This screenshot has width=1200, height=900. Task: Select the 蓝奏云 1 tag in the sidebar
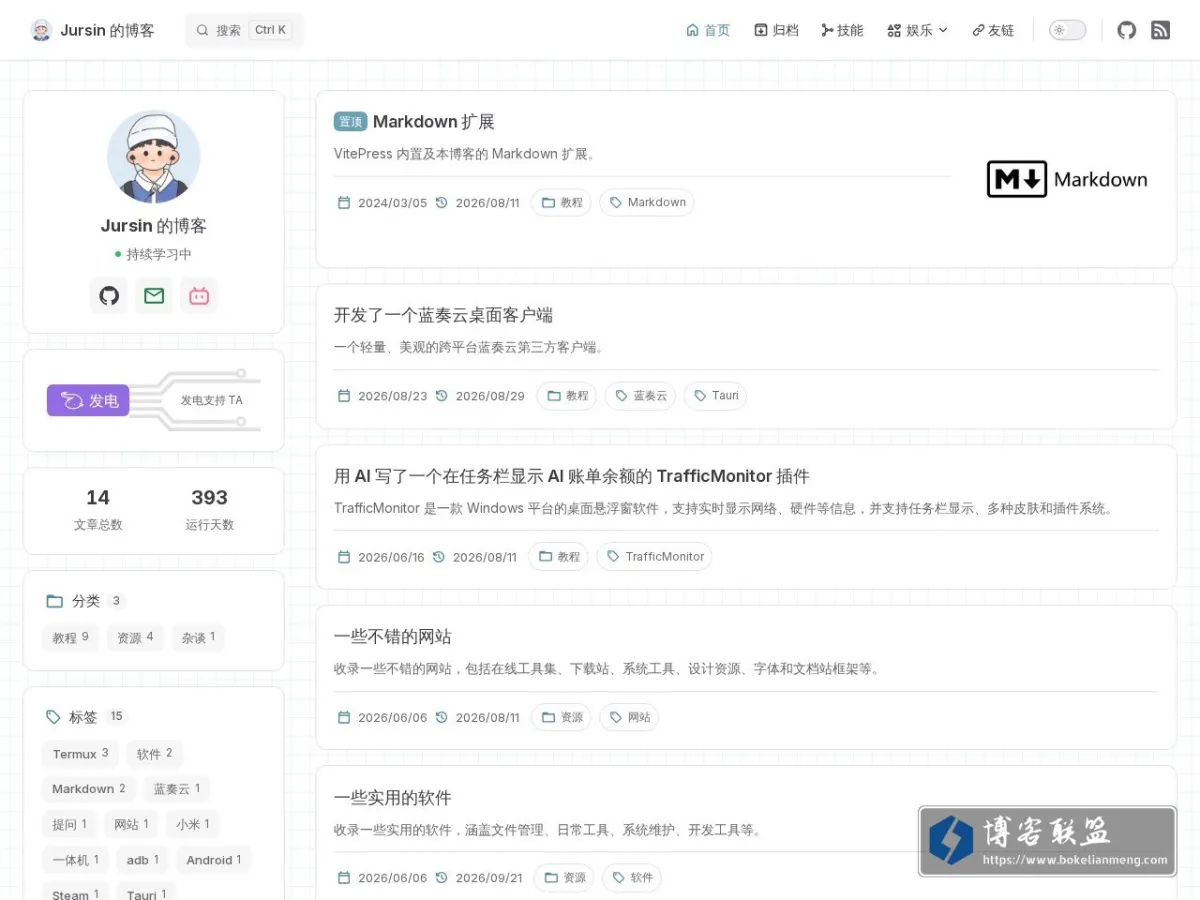pos(177,788)
